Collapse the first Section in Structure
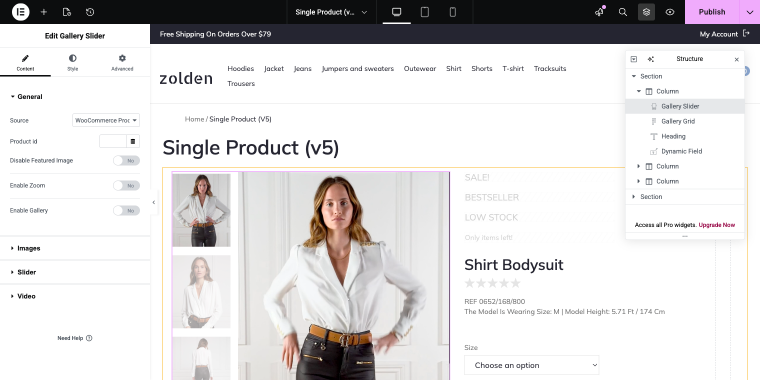Viewport: 760px width, 380px height. point(633,76)
